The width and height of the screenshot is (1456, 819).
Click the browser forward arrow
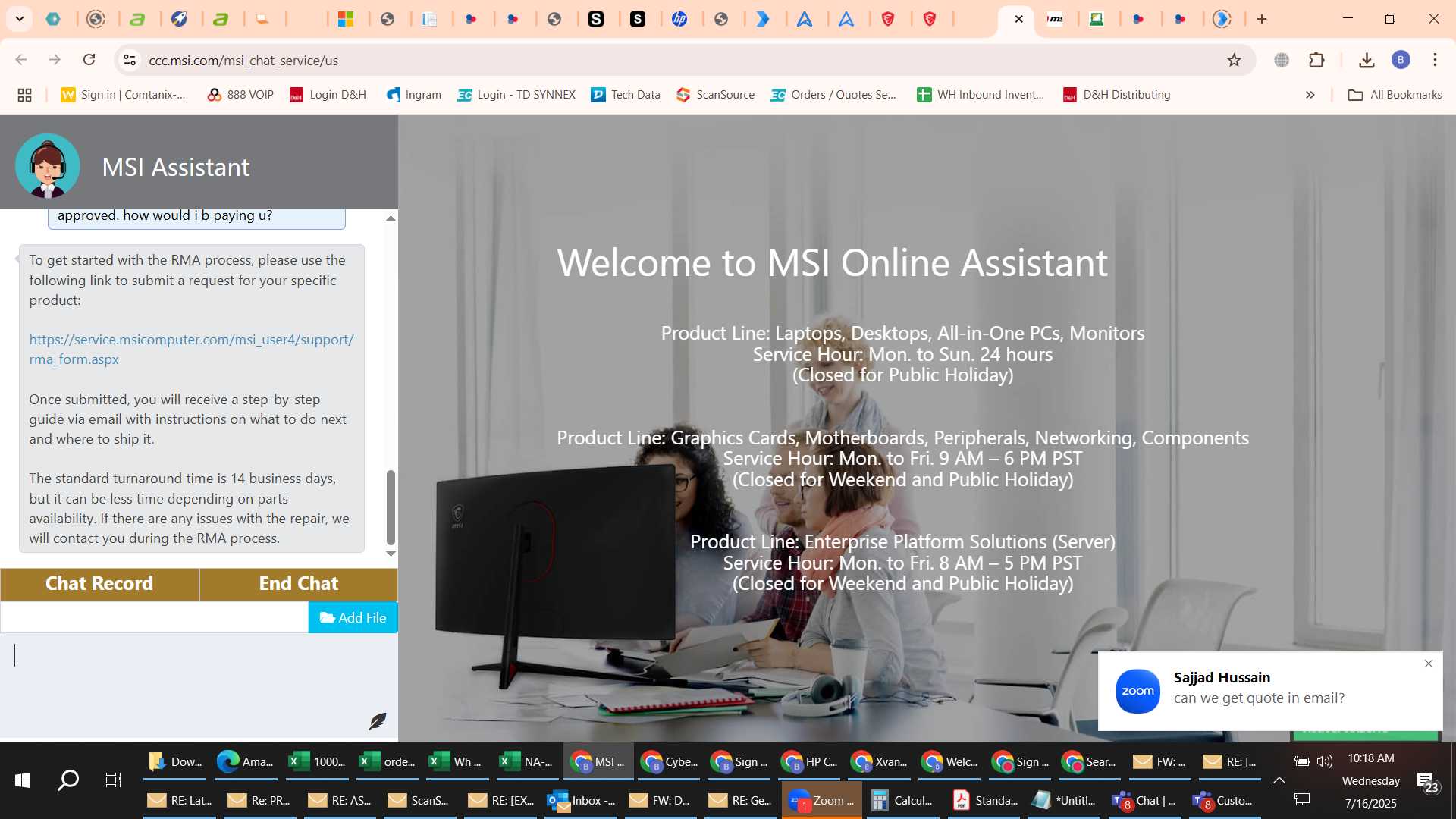point(55,60)
